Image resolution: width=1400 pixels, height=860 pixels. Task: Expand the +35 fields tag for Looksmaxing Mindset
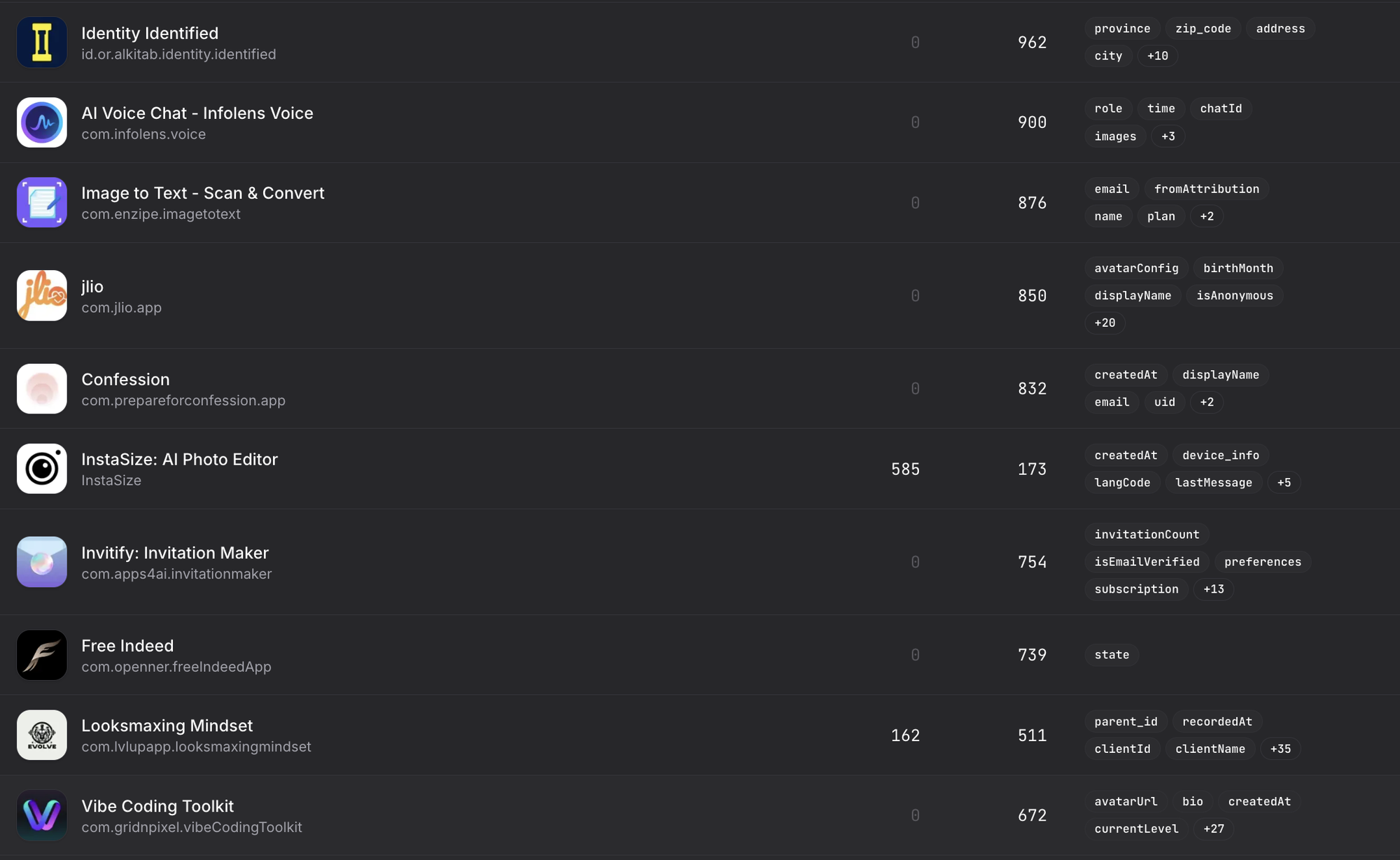(1280, 749)
